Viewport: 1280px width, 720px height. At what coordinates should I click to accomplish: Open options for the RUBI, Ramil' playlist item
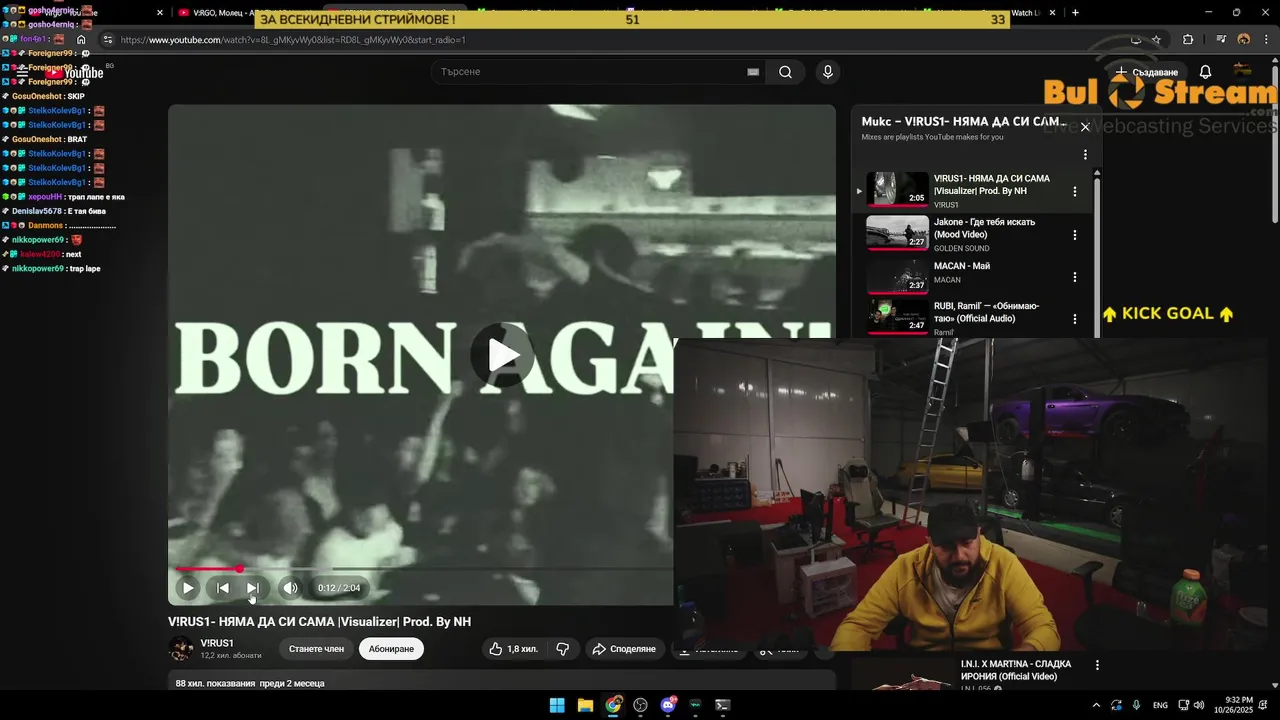[1075, 319]
